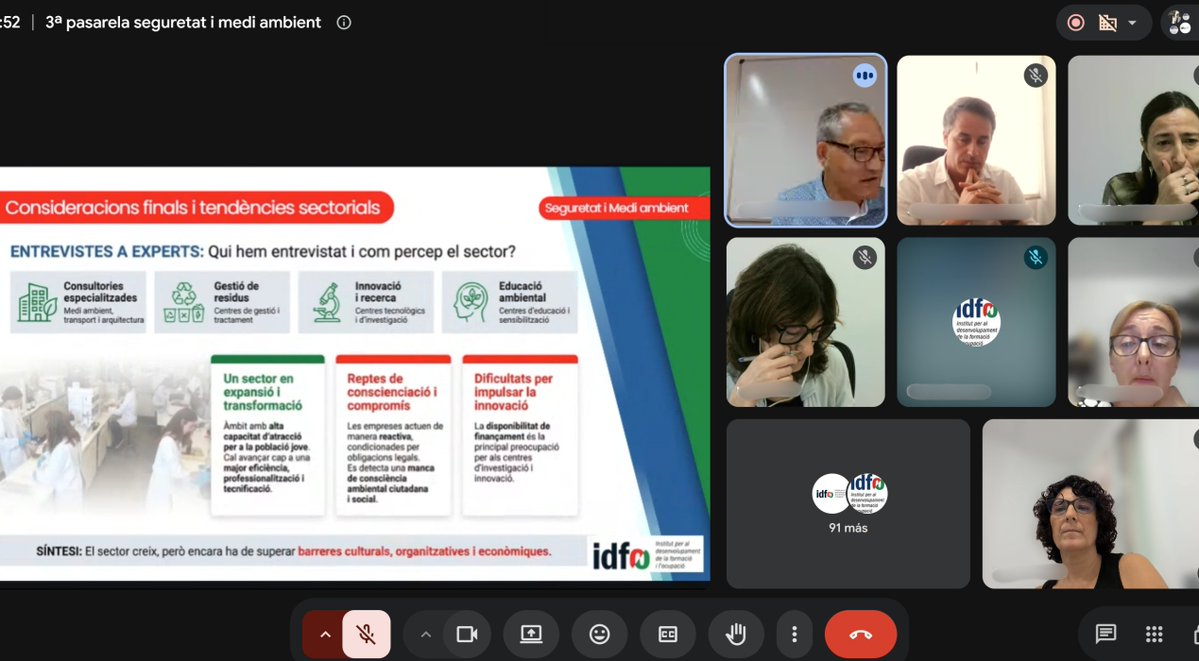This screenshot has width=1199, height=661.
Task: Open more options menu
Action: pos(794,634)
